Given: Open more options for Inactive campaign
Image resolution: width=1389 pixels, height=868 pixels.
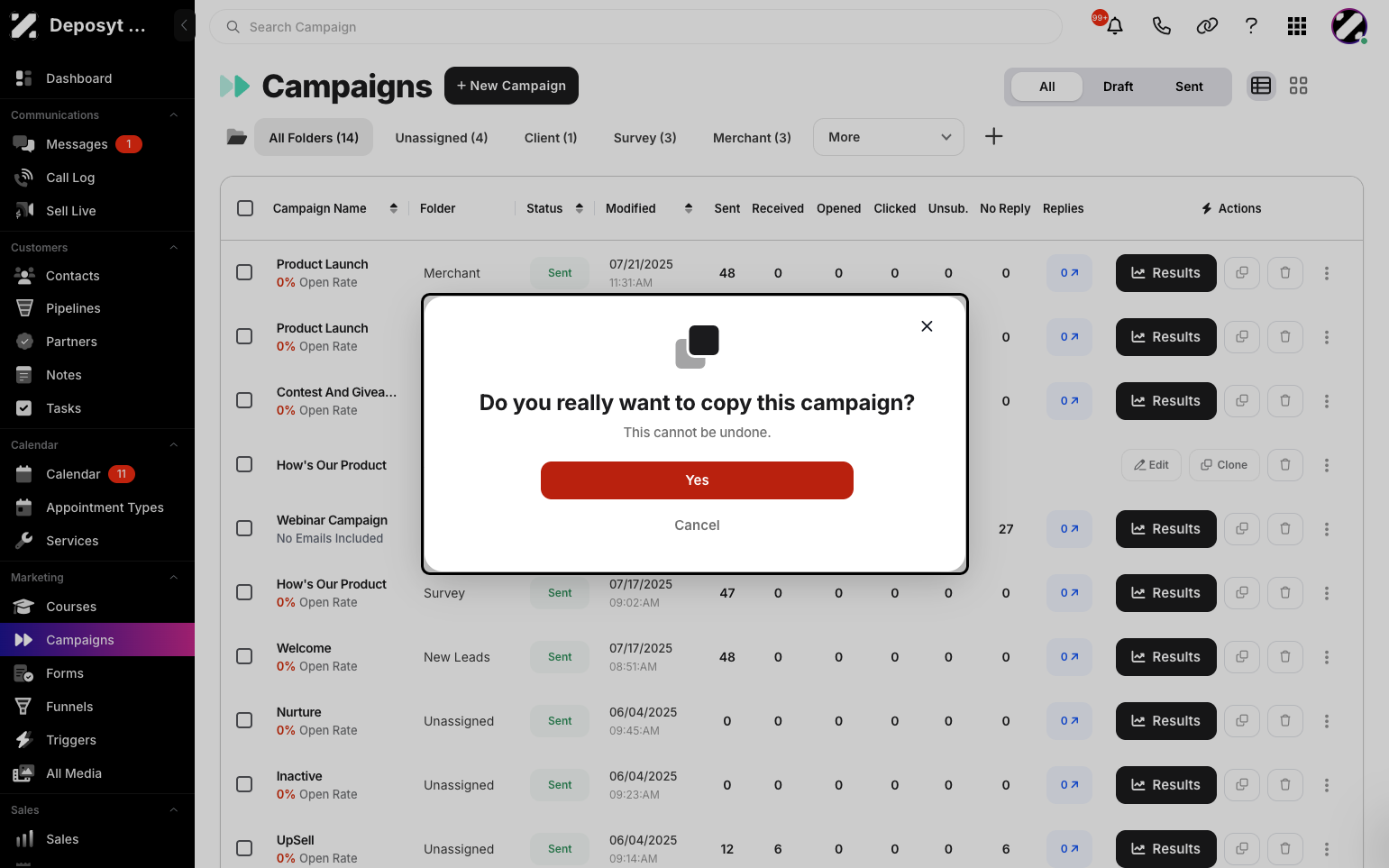Looking at the screenshot, I should 1327,785.
